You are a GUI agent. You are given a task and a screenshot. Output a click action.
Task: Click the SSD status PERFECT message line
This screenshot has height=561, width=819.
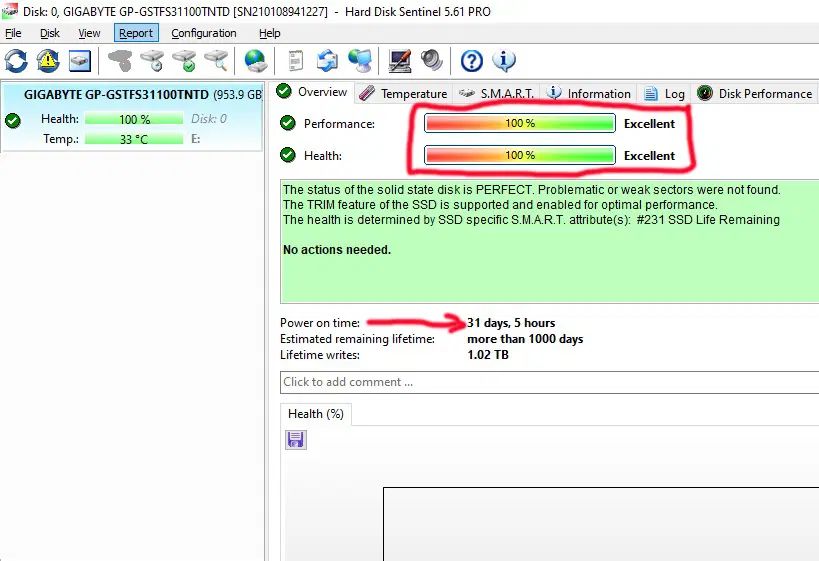coord(532,190)
